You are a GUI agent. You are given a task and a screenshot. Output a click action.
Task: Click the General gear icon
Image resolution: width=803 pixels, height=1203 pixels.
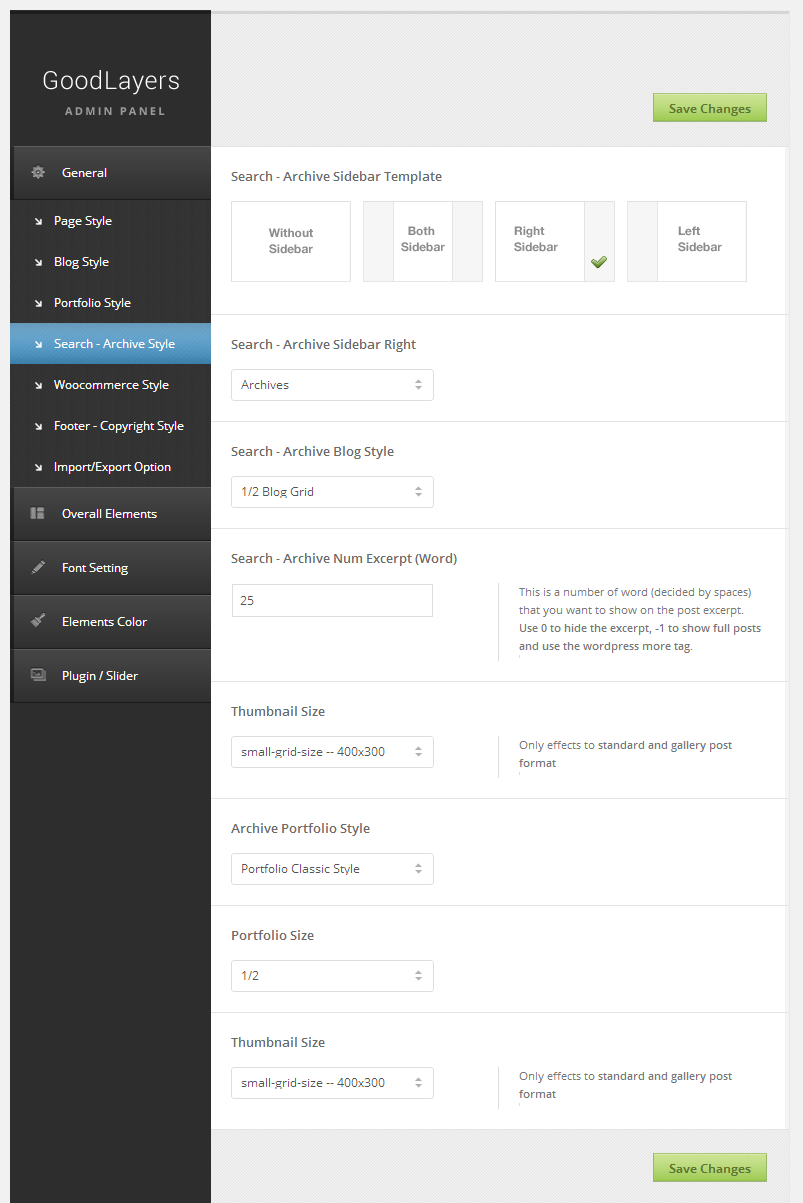[38, 173]
